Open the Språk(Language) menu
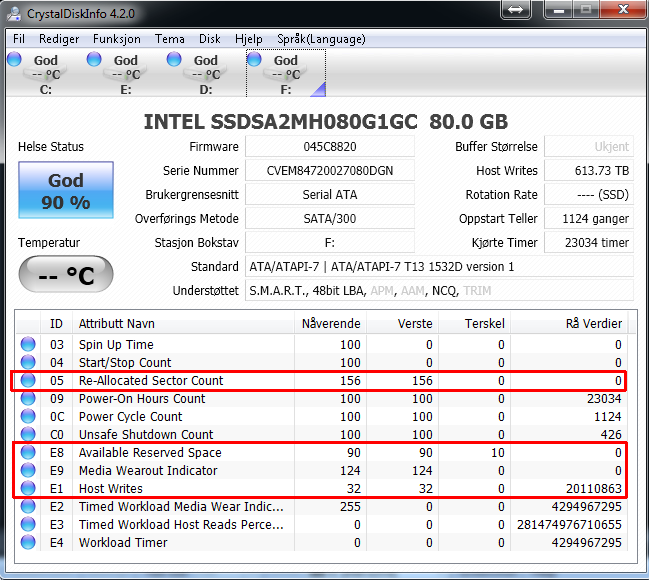Image resolution: width=649 pixels, height=580 pixels. 321,39
